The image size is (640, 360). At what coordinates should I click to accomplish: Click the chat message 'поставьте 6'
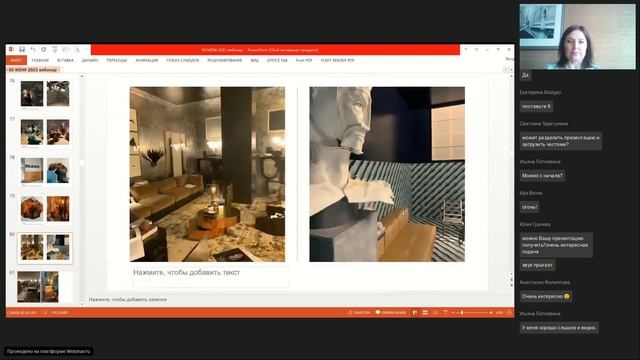pos(536,107)
